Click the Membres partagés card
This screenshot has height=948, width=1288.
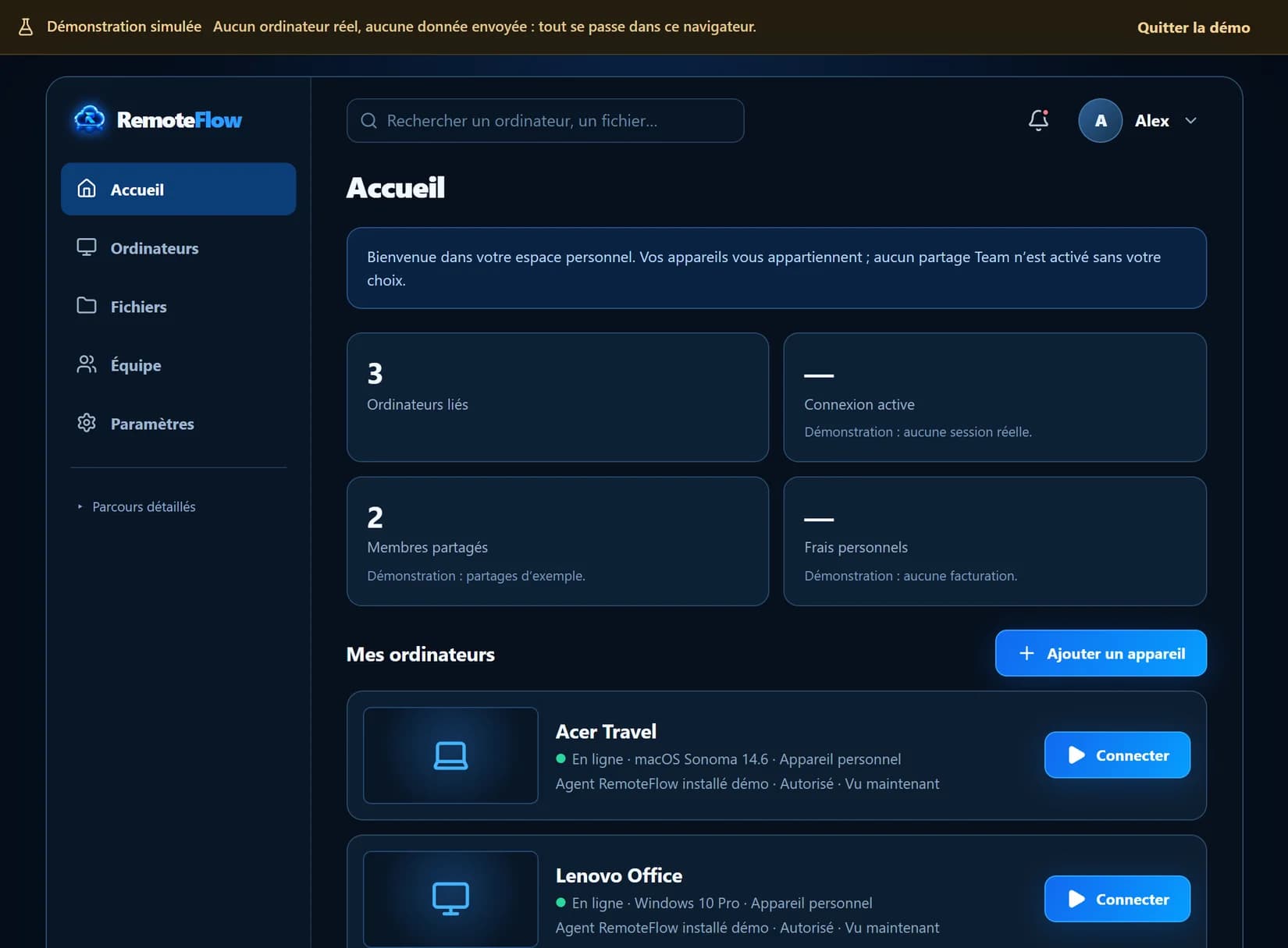coord(557,541)
